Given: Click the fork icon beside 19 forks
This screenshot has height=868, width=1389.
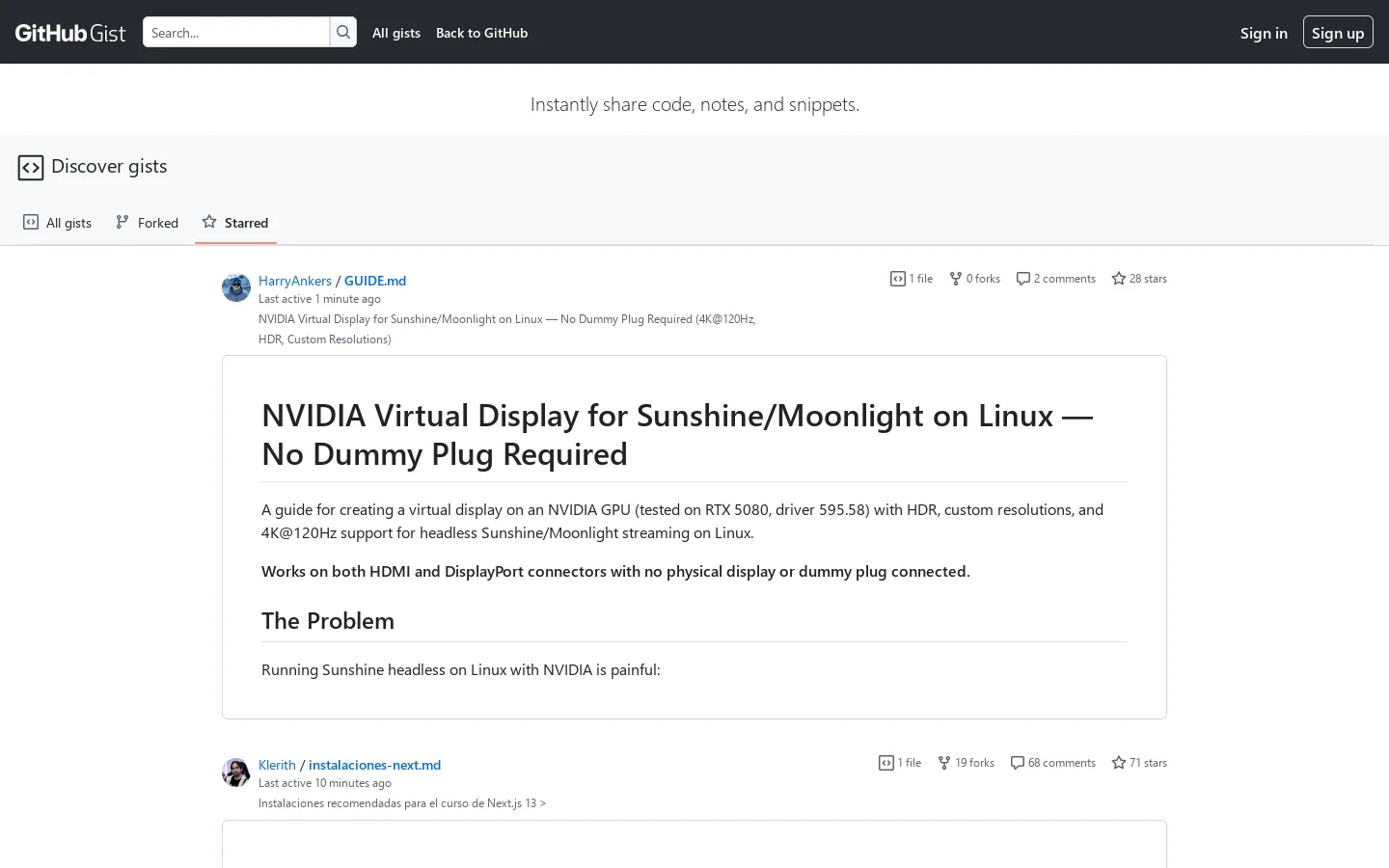Looking at the screenshot, I should tap(944, 763).
